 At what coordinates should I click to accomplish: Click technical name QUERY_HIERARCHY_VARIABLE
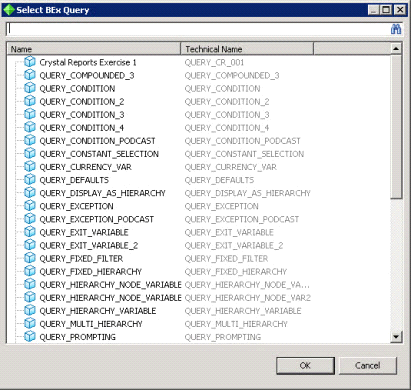[243, 311]
